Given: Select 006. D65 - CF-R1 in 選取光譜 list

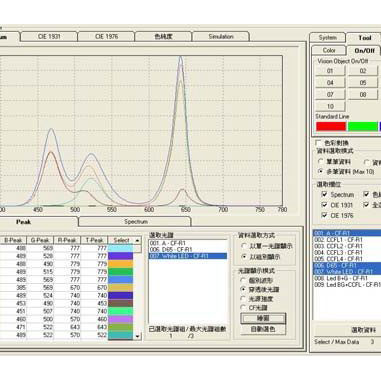Looking at the screenshot, I should pyautogui.click(x=188, y=249).
